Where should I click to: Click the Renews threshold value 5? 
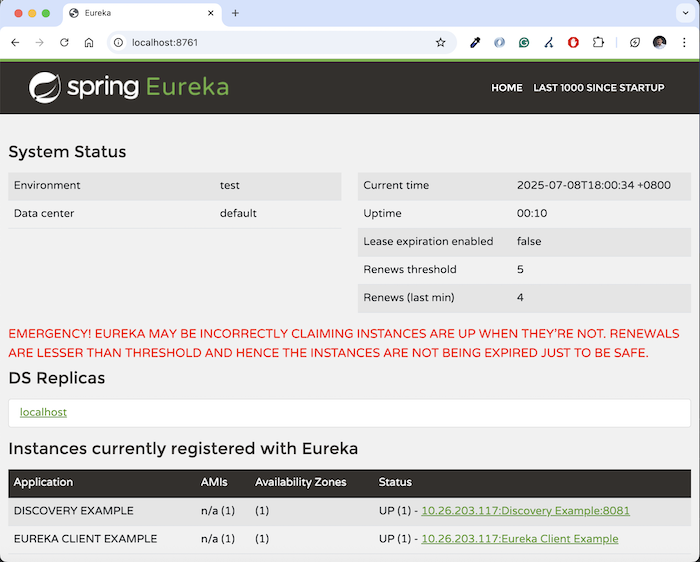pos(520,270)
